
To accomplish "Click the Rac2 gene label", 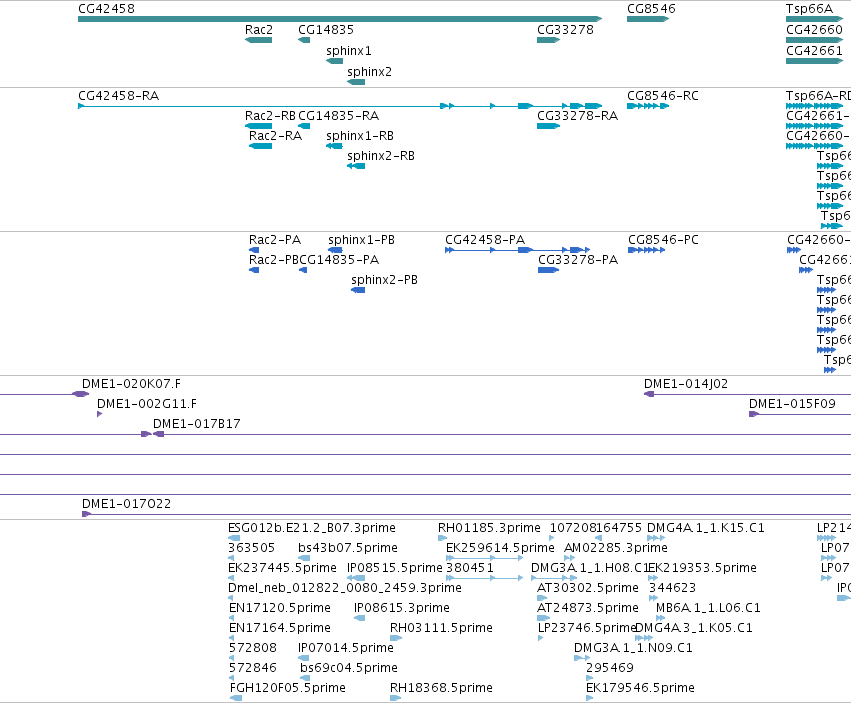I will (258, 30).
